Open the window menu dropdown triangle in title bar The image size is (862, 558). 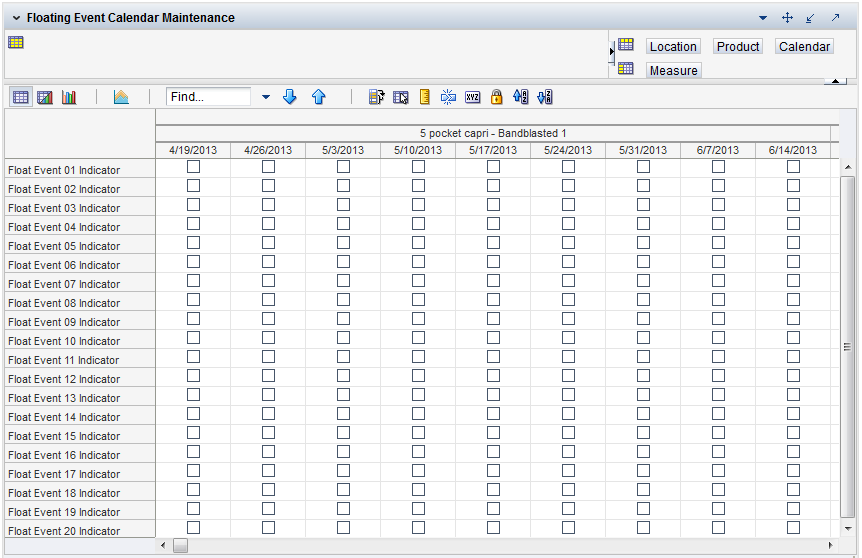(763, 18)
